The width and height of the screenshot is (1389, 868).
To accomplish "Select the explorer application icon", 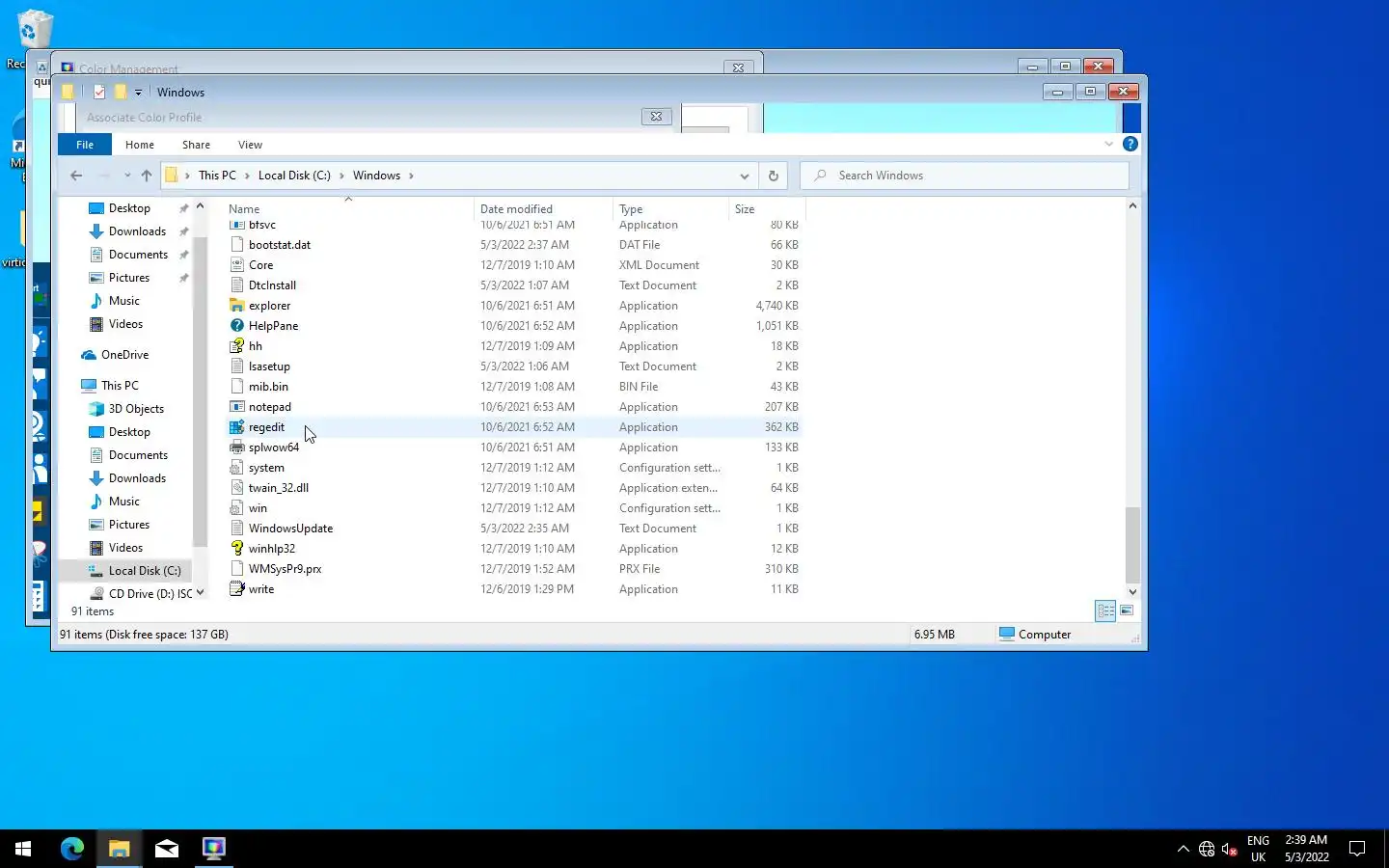I will (x=237, y=306).
